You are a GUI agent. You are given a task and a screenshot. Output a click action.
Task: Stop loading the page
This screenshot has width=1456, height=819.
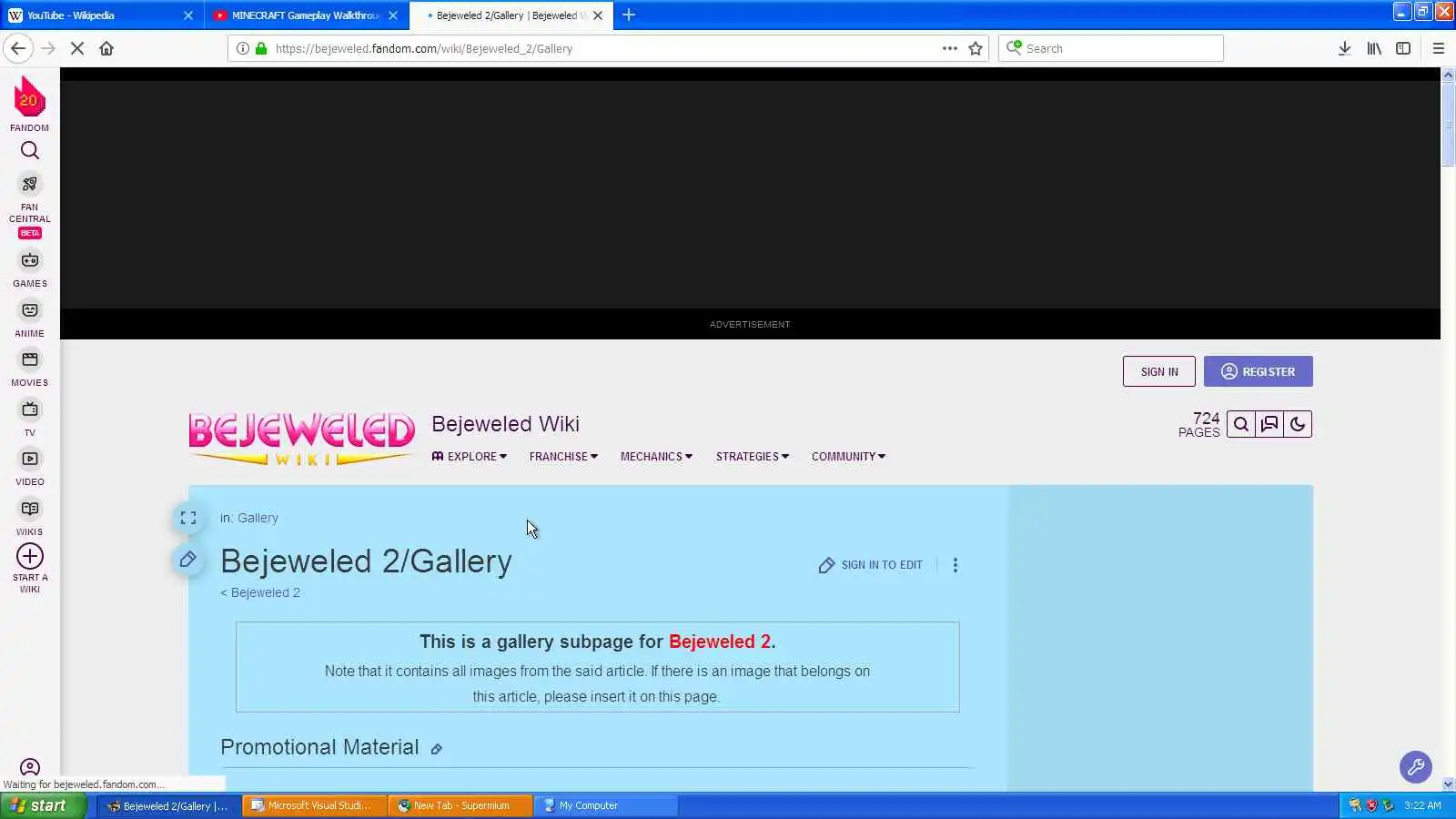pyautogui.click(x=77, y=48)
